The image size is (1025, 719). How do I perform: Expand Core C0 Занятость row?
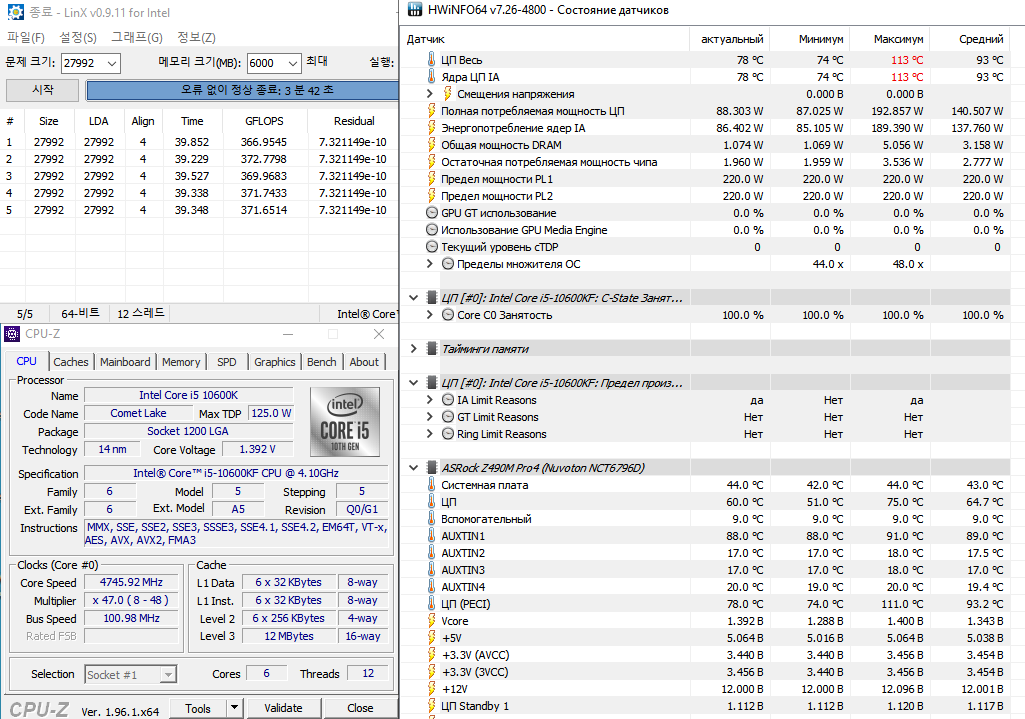click(429, 314)
